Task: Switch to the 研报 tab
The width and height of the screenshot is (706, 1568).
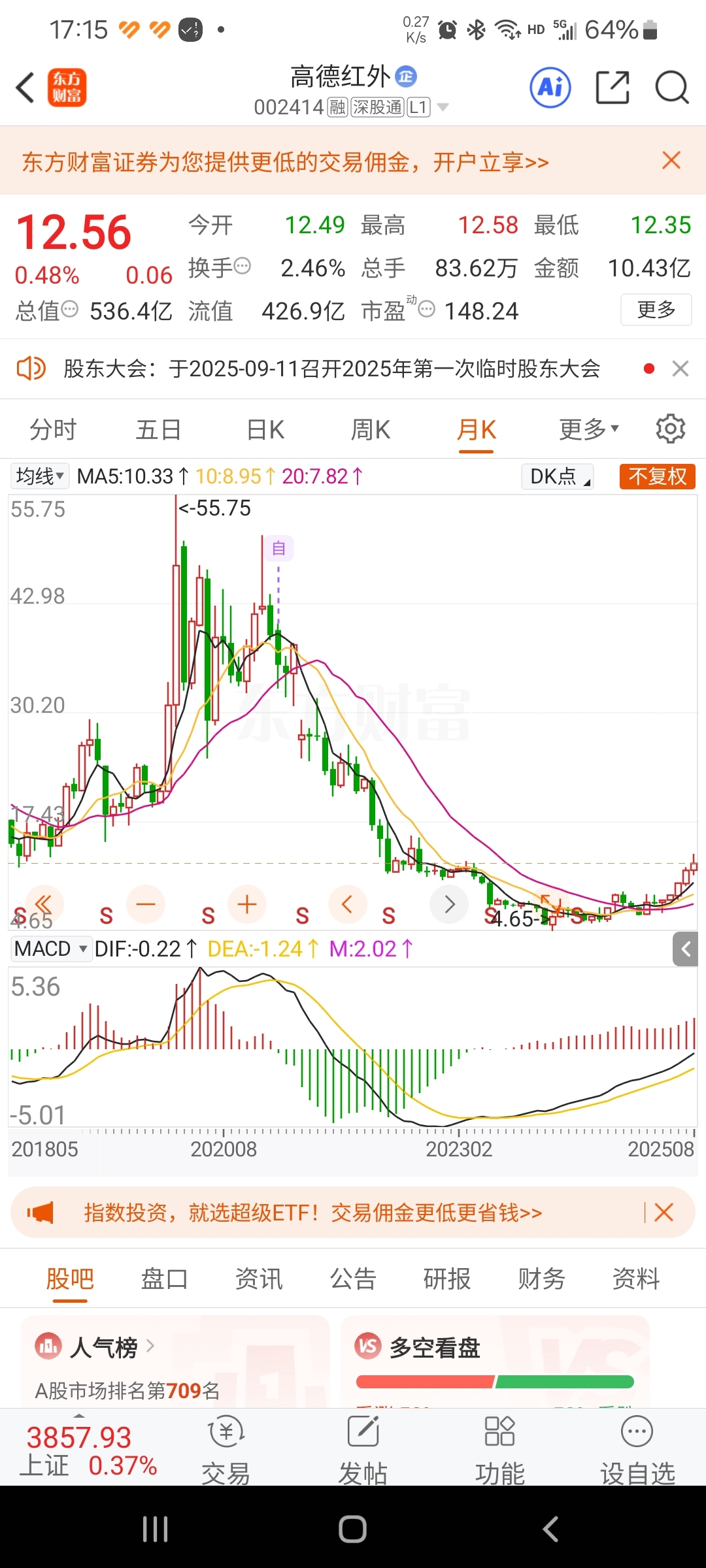Action: pyautogui.click(x=447, y=1279)
